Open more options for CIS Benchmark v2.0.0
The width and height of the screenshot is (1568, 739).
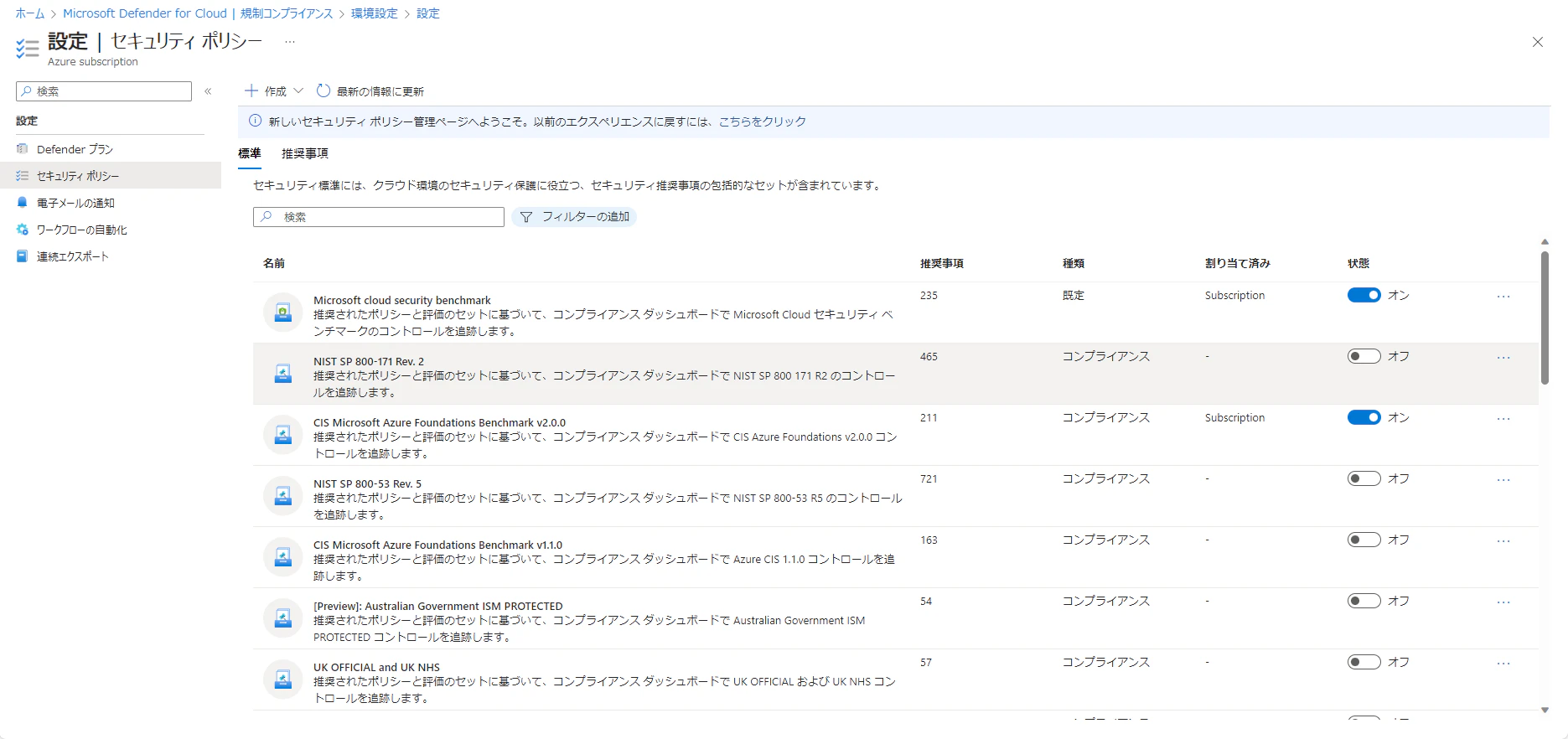[1503, 419]
